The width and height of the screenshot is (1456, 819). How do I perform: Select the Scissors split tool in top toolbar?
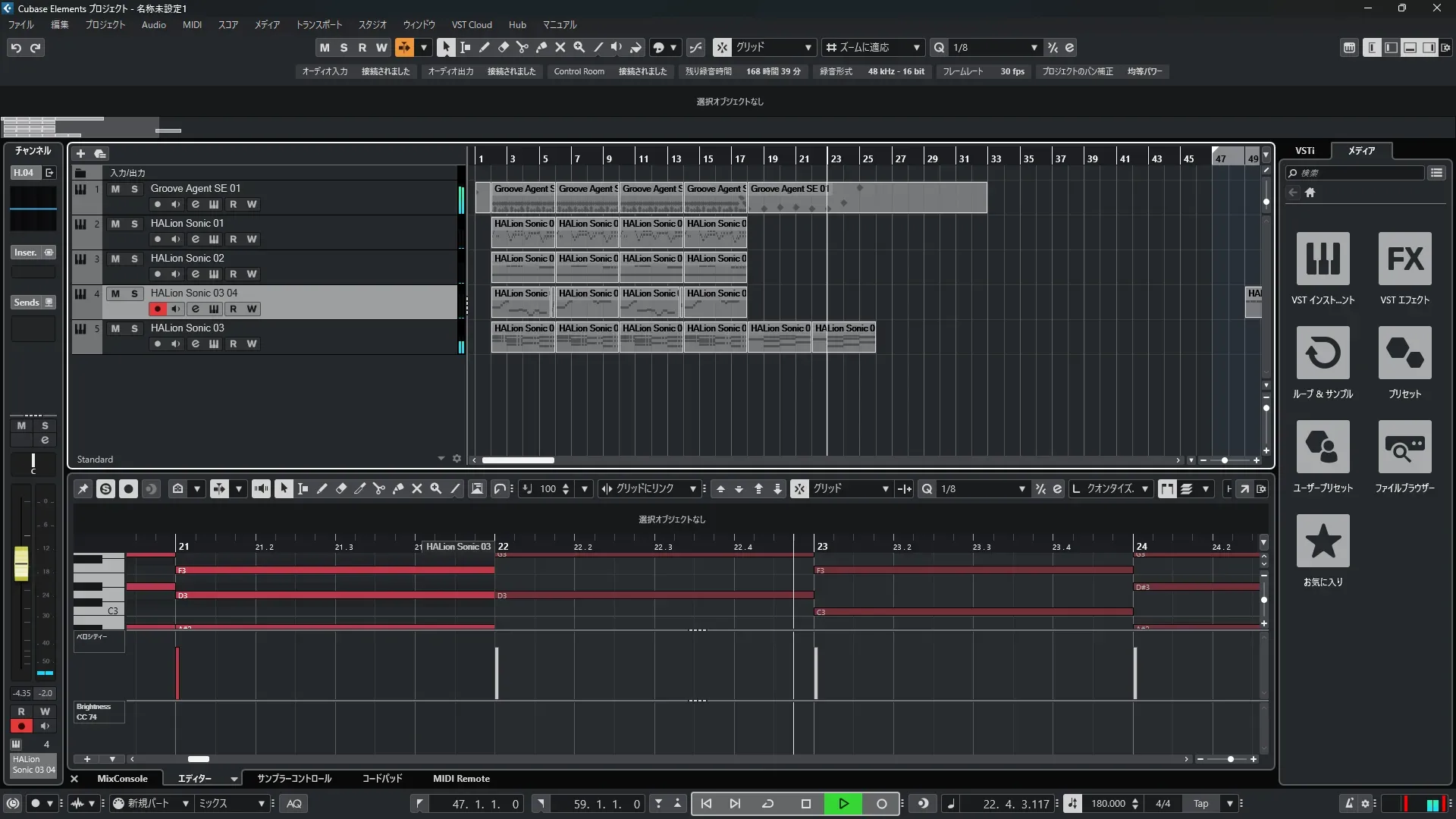pyautogui.click(x=522, y=47)
